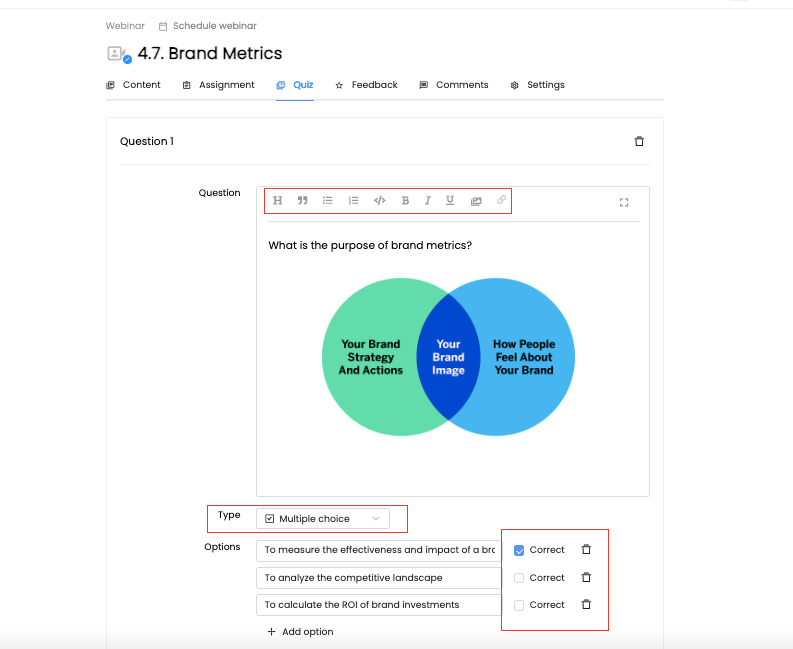Open the Settings tab

click(537, 85)
